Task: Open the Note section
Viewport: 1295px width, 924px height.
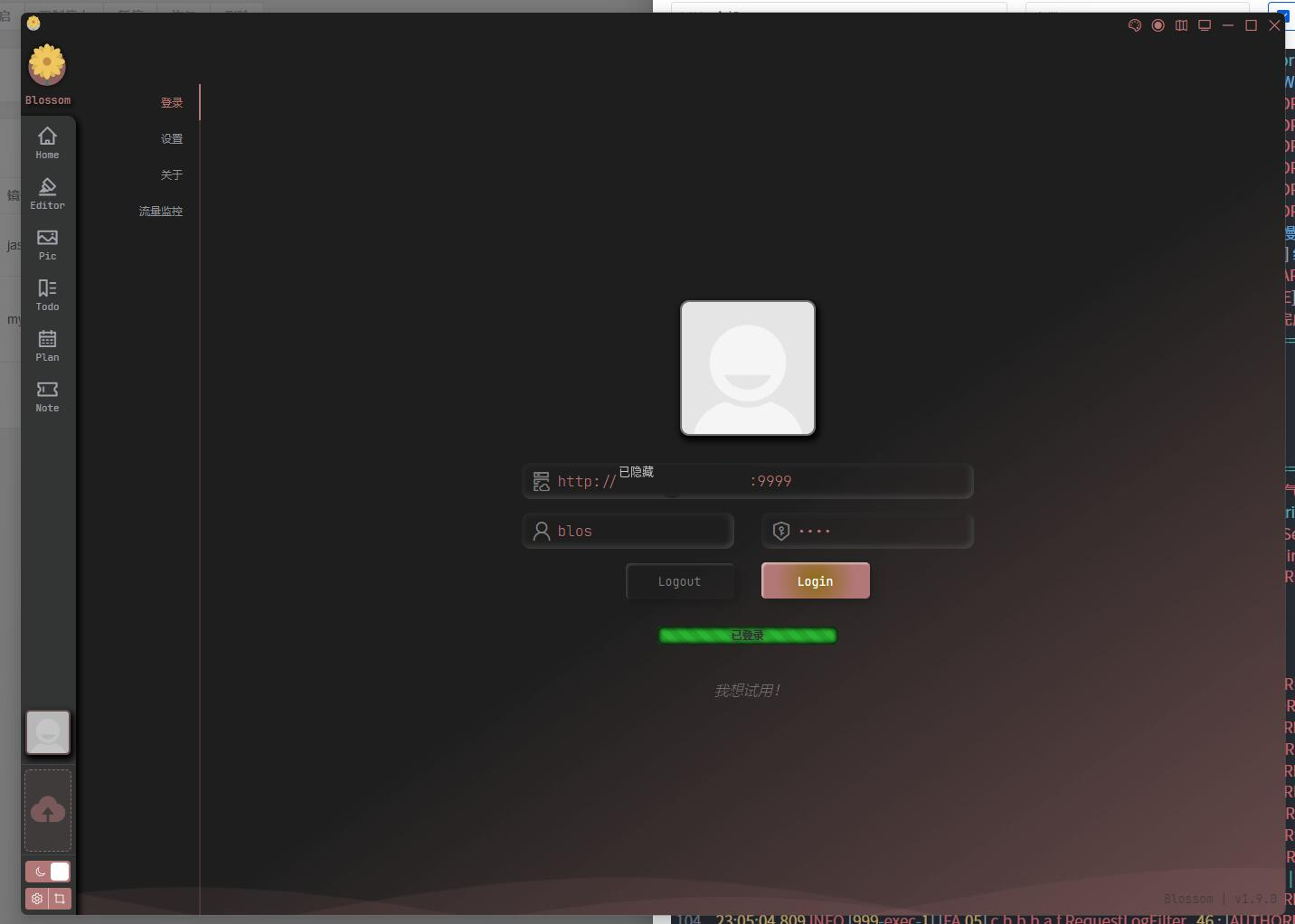Action: point(47,396)
